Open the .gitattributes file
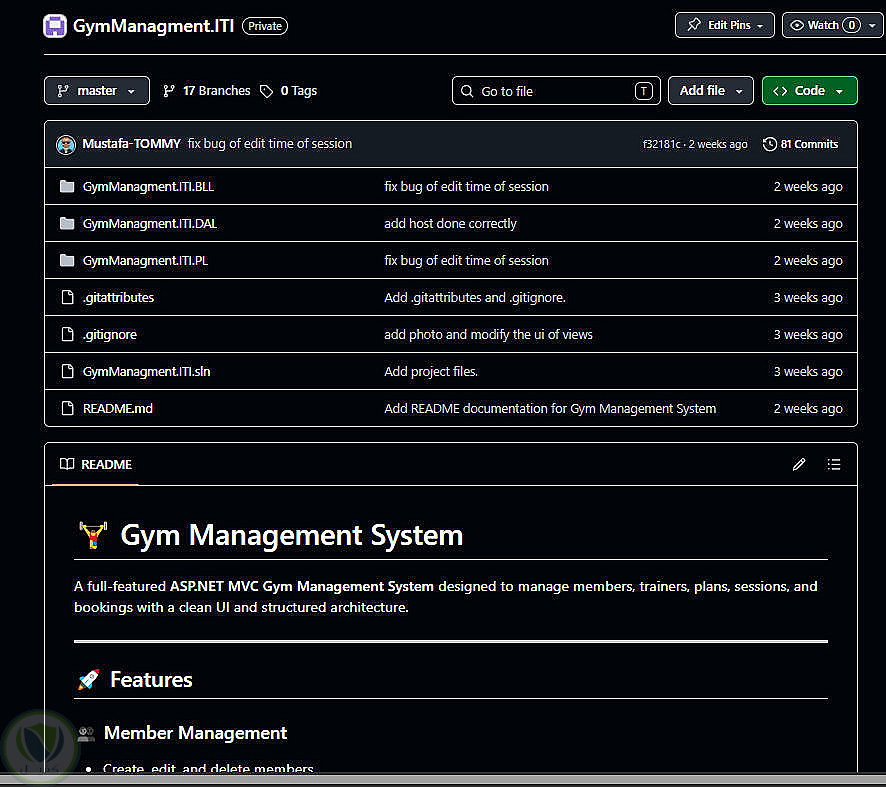The height and width of the screenshot is (787, 886). [118, 298]
